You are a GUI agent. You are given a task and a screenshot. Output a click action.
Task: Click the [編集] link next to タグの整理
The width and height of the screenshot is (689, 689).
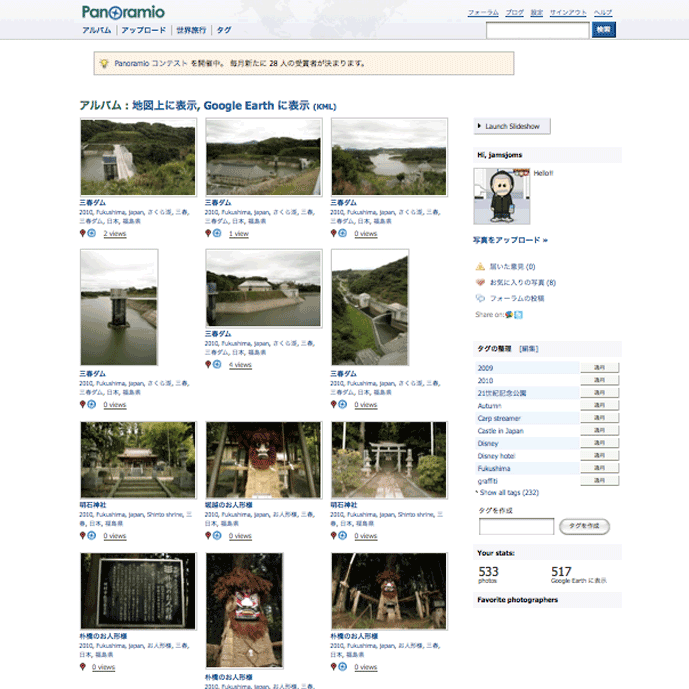coord(529,348)
